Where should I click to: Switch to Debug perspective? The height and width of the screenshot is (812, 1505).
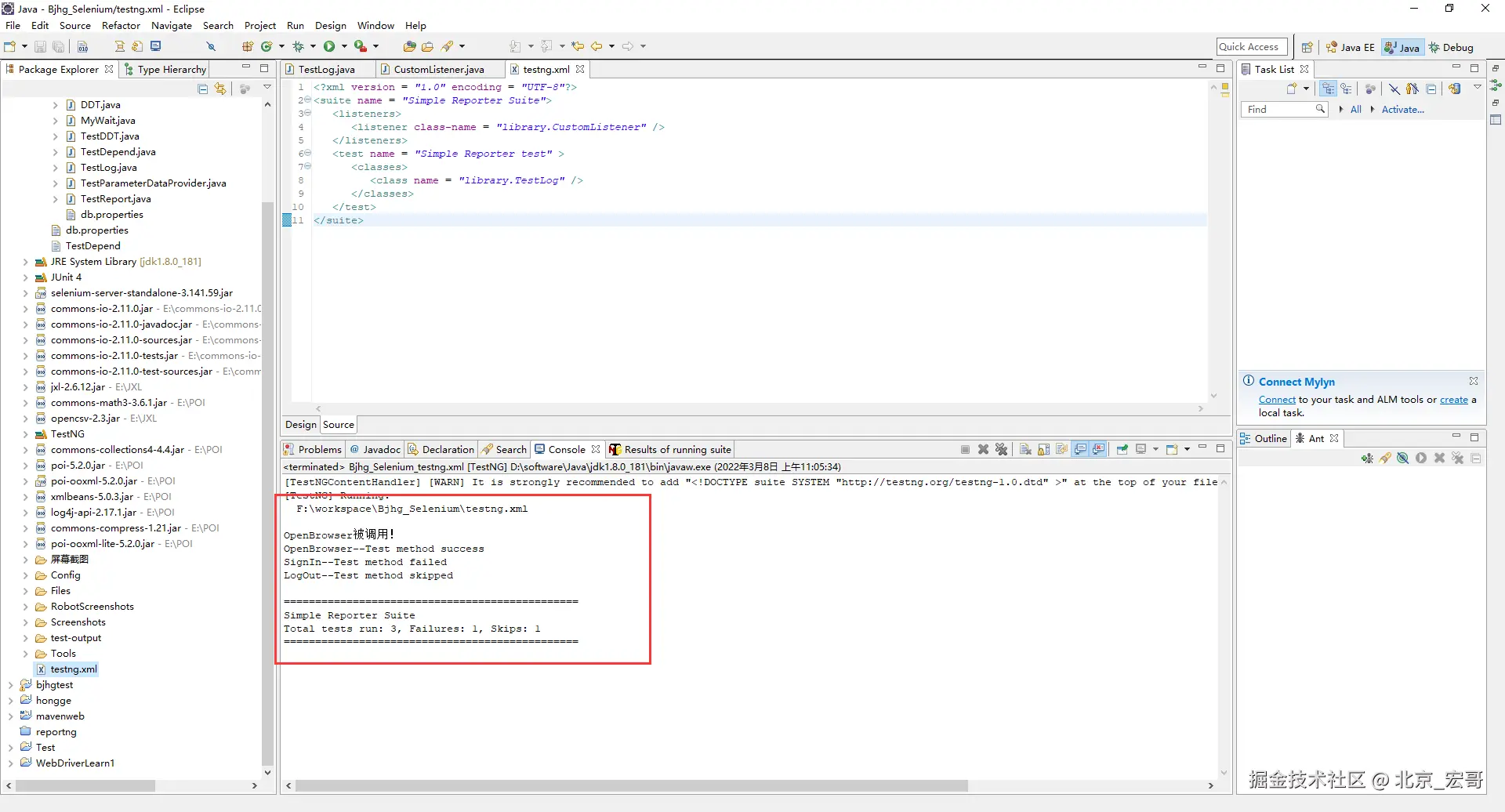pos(1451,47)
